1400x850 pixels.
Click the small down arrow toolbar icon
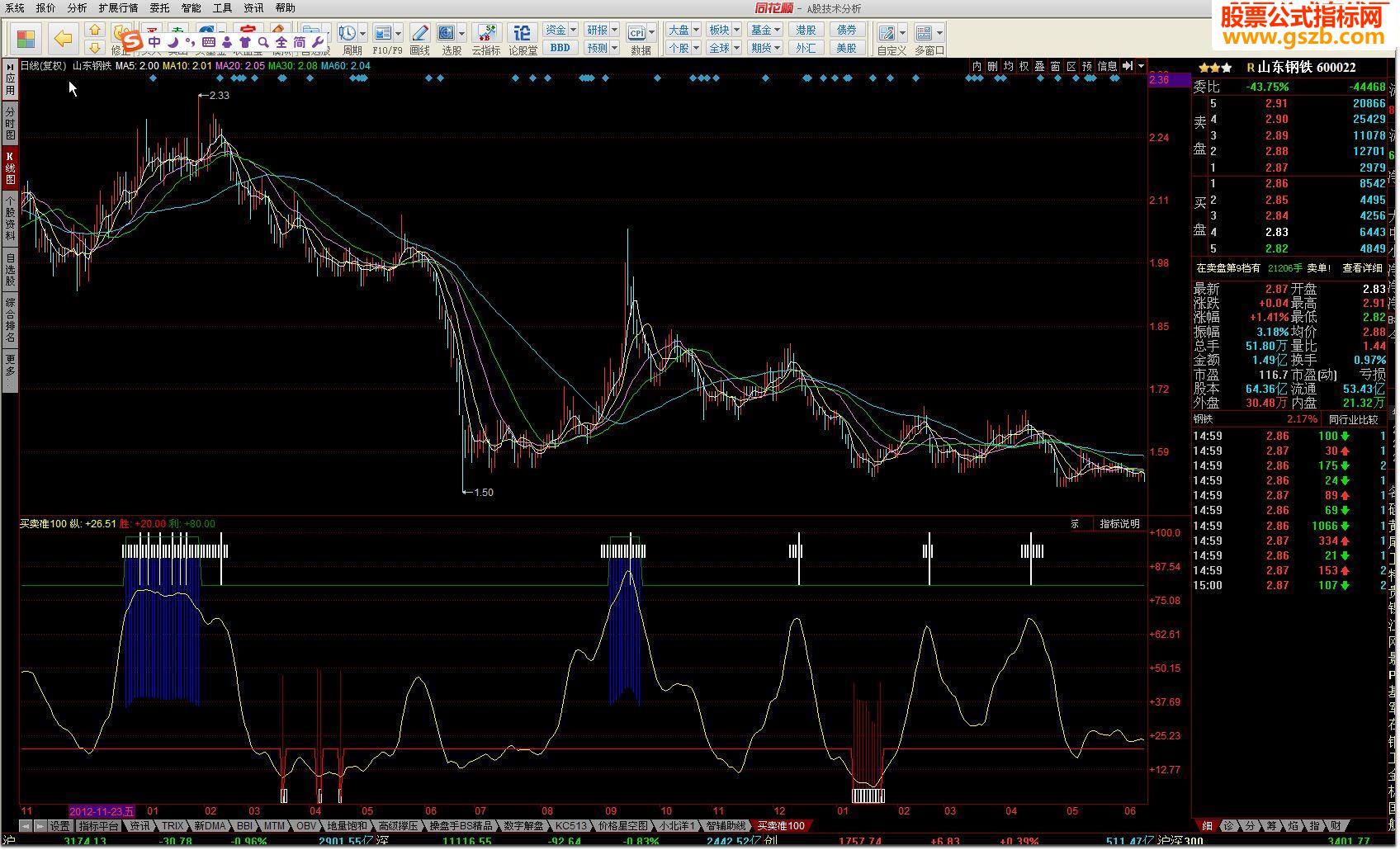pos(95,48)
